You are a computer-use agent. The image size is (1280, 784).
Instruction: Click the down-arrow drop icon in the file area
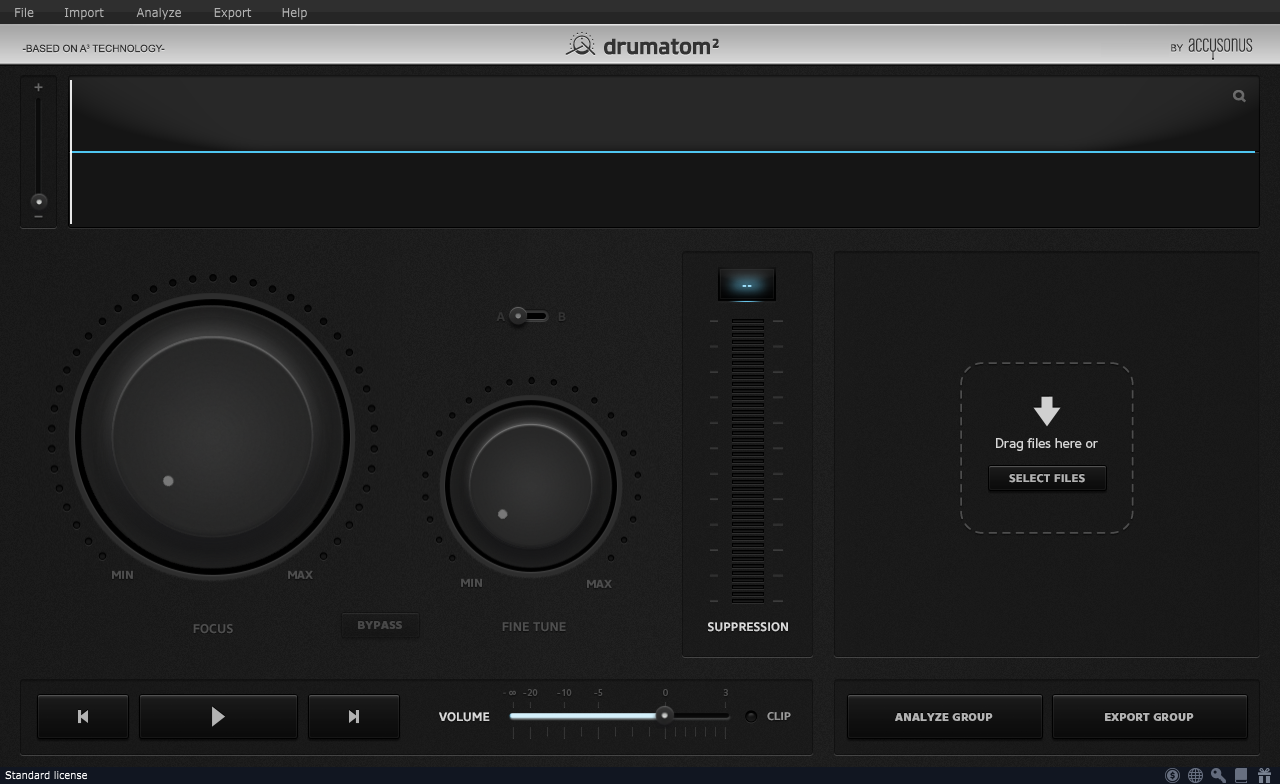pos(1047,411)
